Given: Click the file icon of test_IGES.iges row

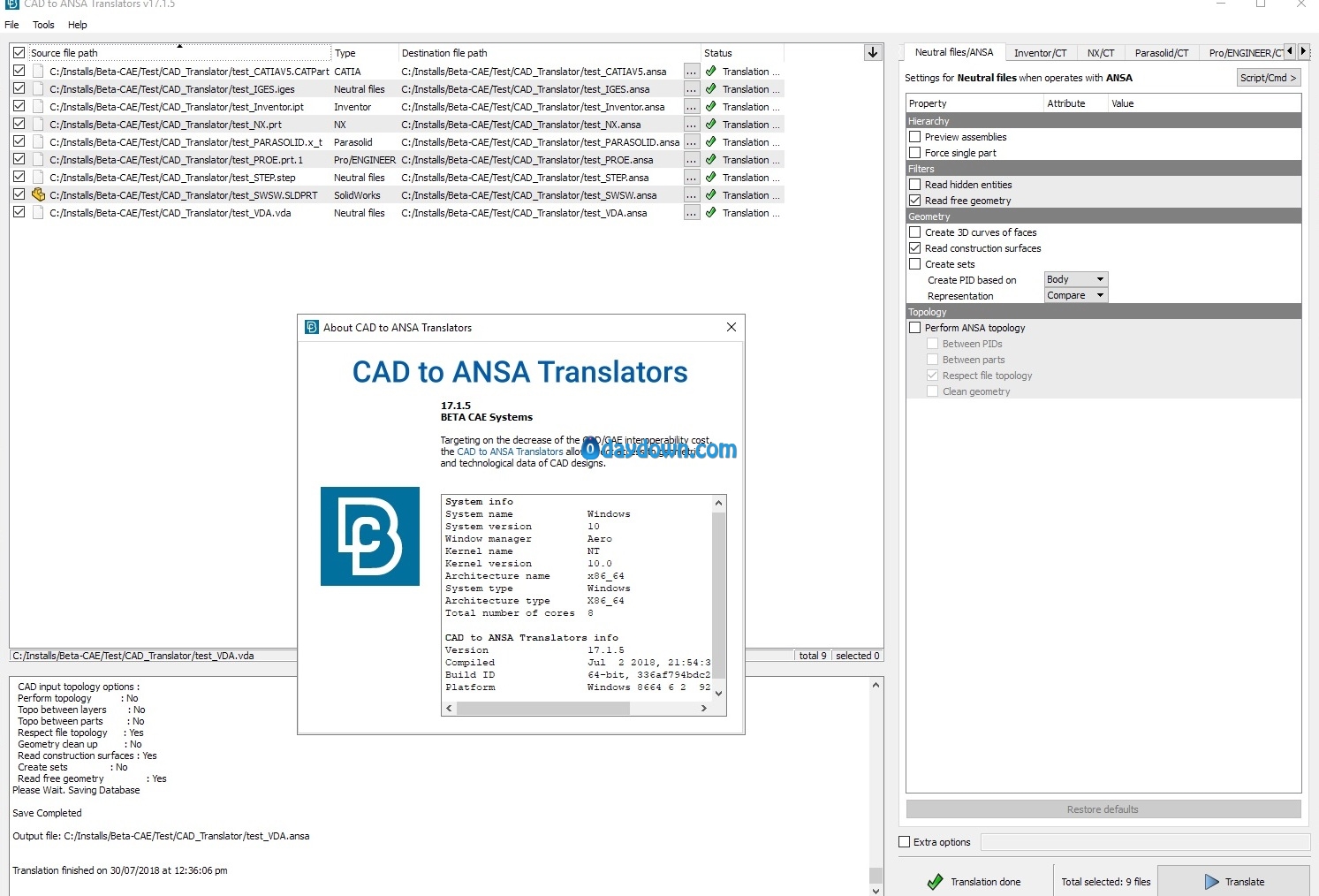Looking at the screenshot, I should tap(38, 88).
